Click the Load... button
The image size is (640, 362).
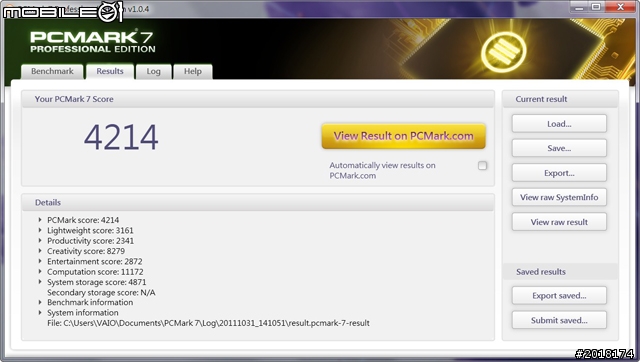[559, 124]
